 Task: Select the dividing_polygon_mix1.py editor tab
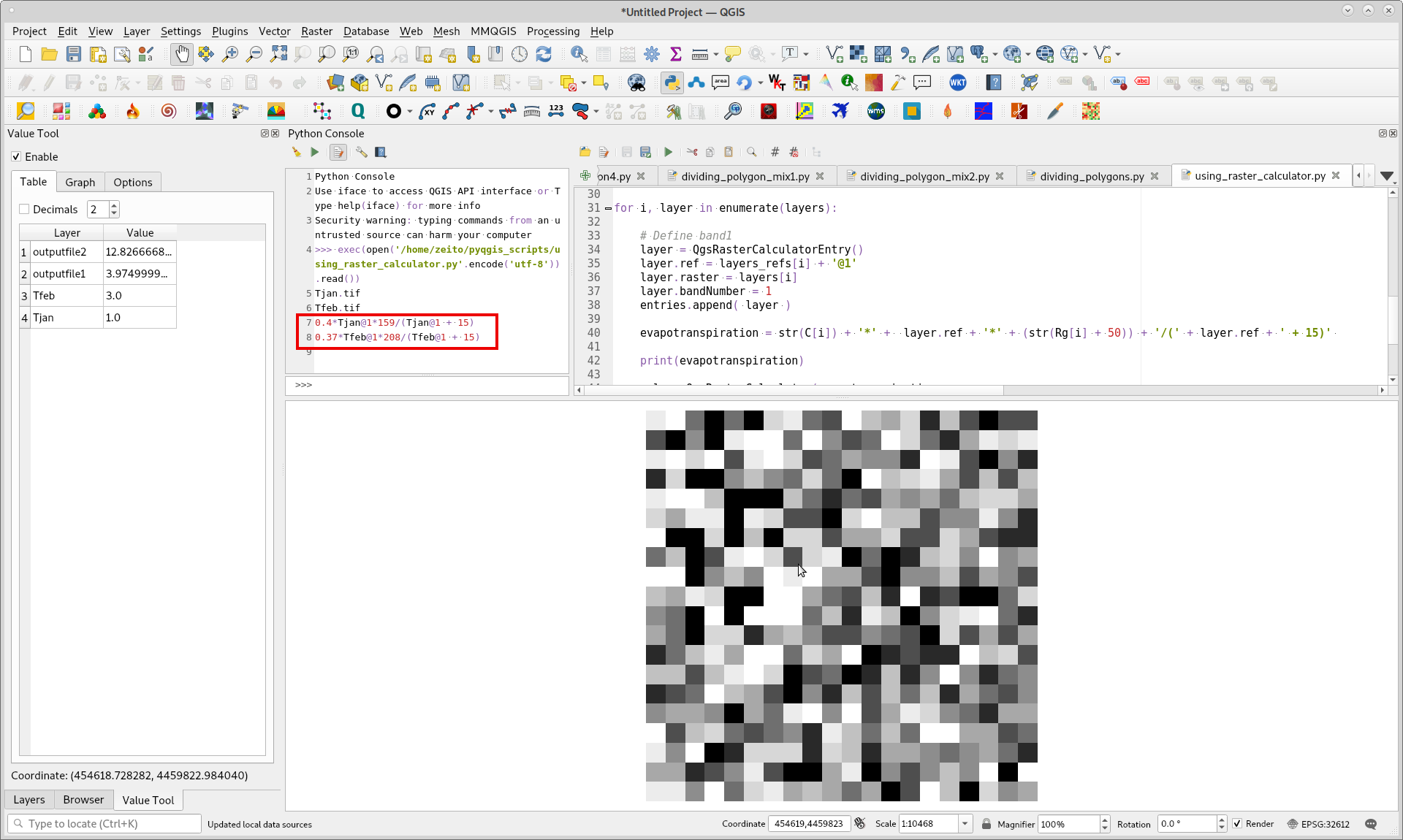point(745,176)
